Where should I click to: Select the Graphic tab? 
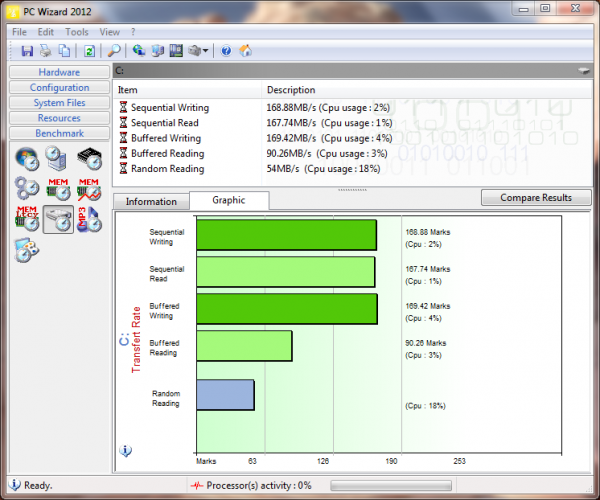tap(229, 200)
